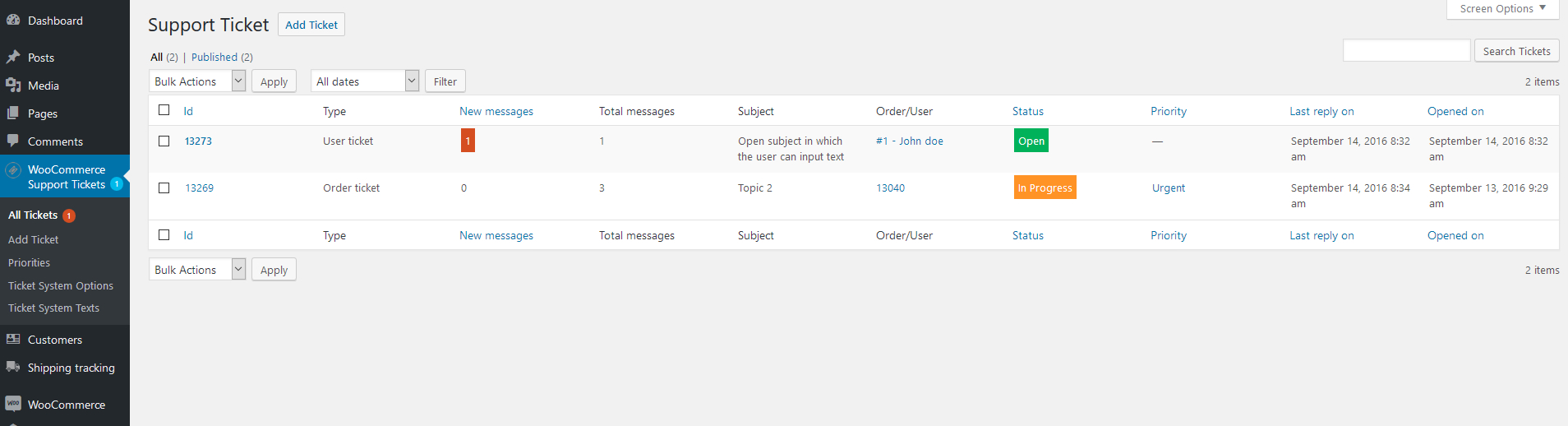Click the orange In Progress status badge

pyautogui.click(x=1045, y=188)
